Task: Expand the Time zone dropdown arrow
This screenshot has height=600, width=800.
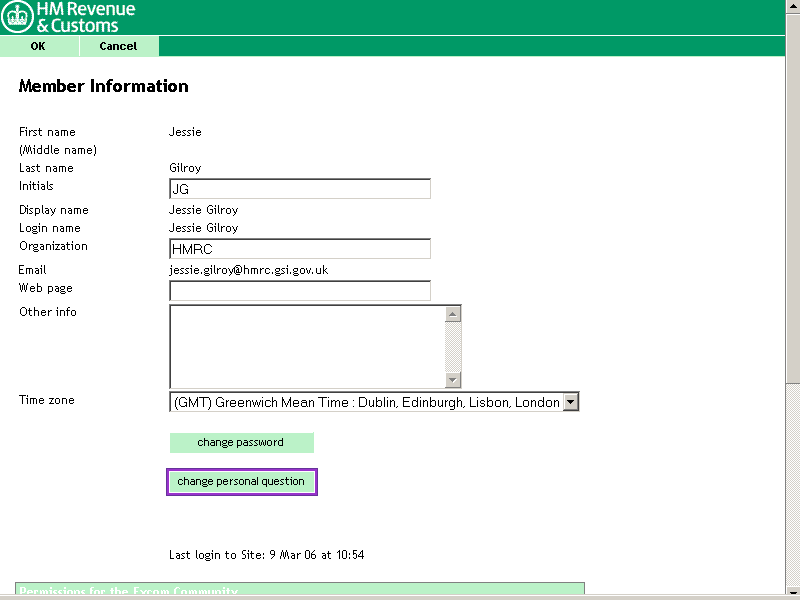Action: (x=571, y=402)
